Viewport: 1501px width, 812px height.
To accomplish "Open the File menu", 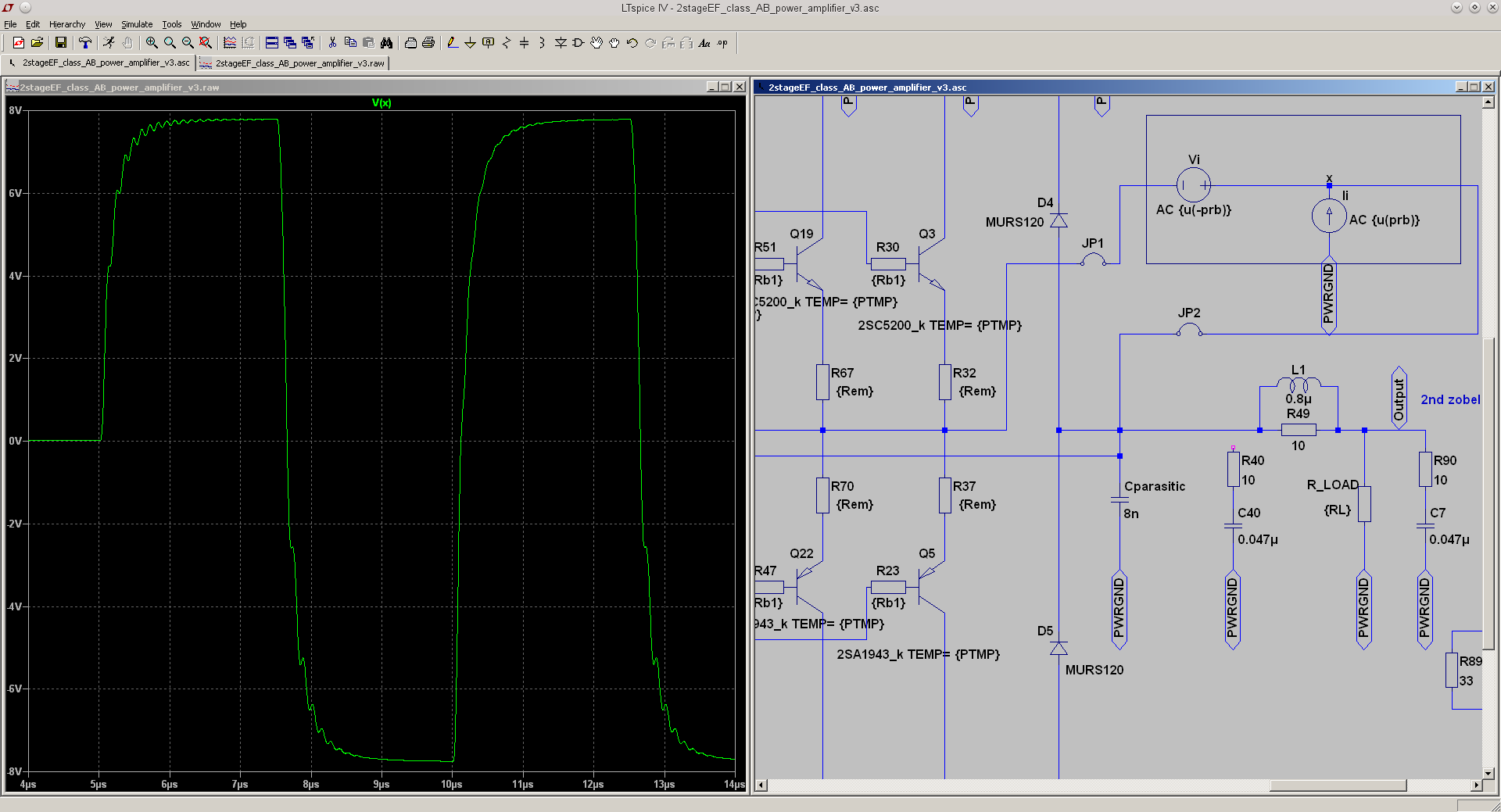I will [10, 24].
